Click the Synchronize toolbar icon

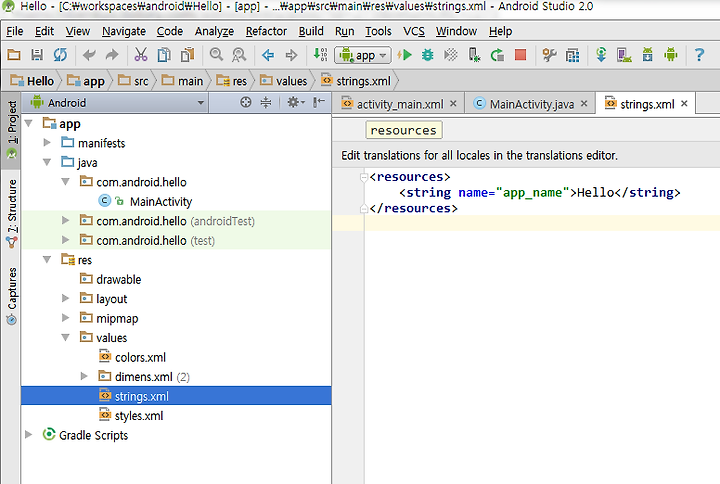coord(60,55)
